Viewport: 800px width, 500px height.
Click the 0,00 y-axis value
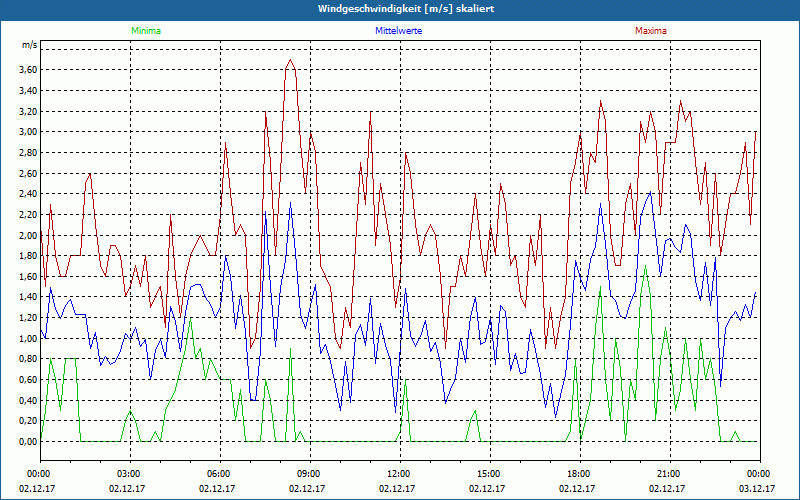pyautogui.click(x=28, y=441)
